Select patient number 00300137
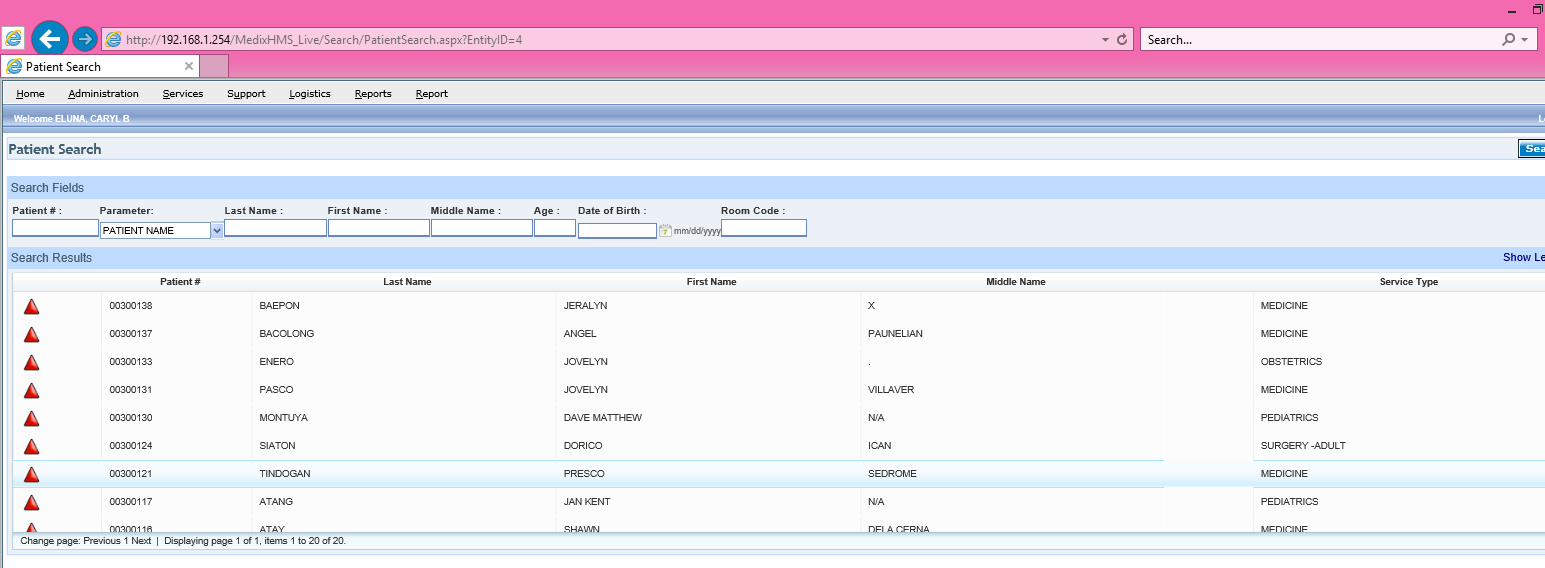This screenshot has height=568, width=1545. (x=131, y=334)
